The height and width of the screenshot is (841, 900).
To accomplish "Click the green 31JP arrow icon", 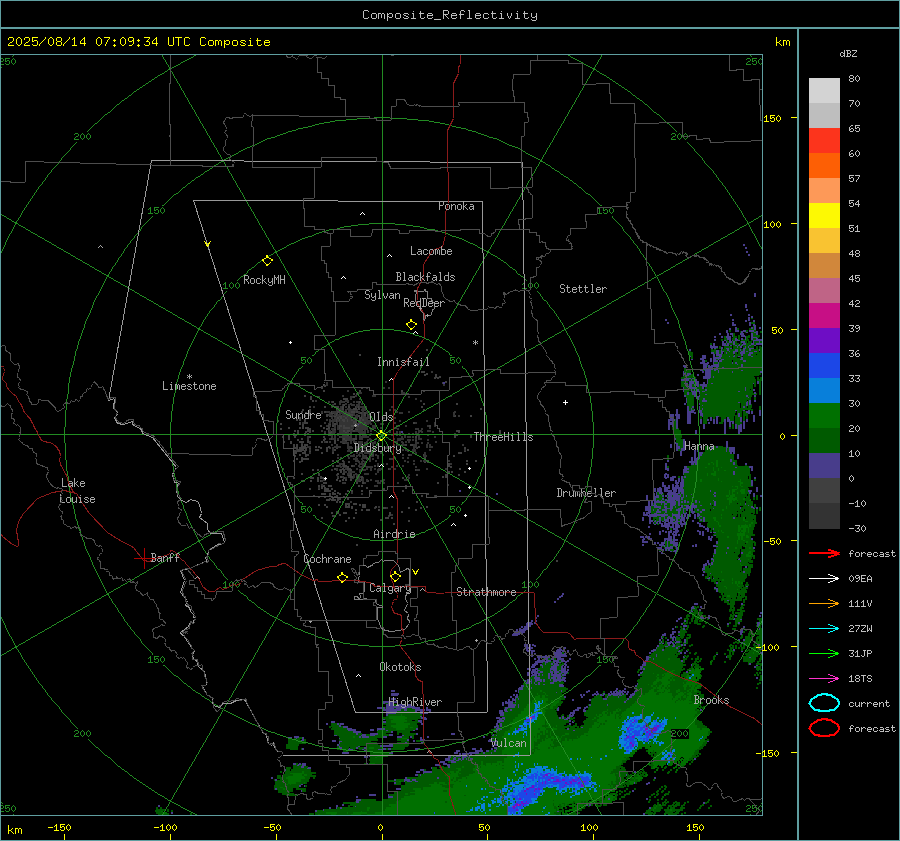I will [x=824, y=653].
